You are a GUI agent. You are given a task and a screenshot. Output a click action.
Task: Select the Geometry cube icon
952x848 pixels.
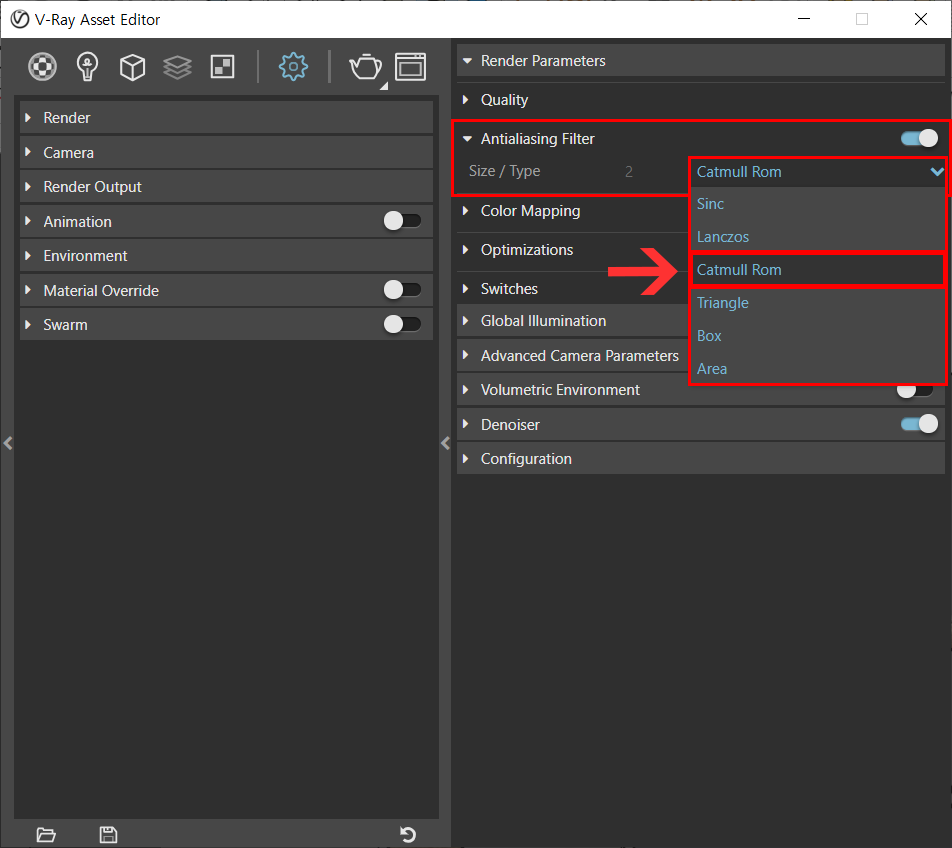pyautogui.click(x=132, y=67)
